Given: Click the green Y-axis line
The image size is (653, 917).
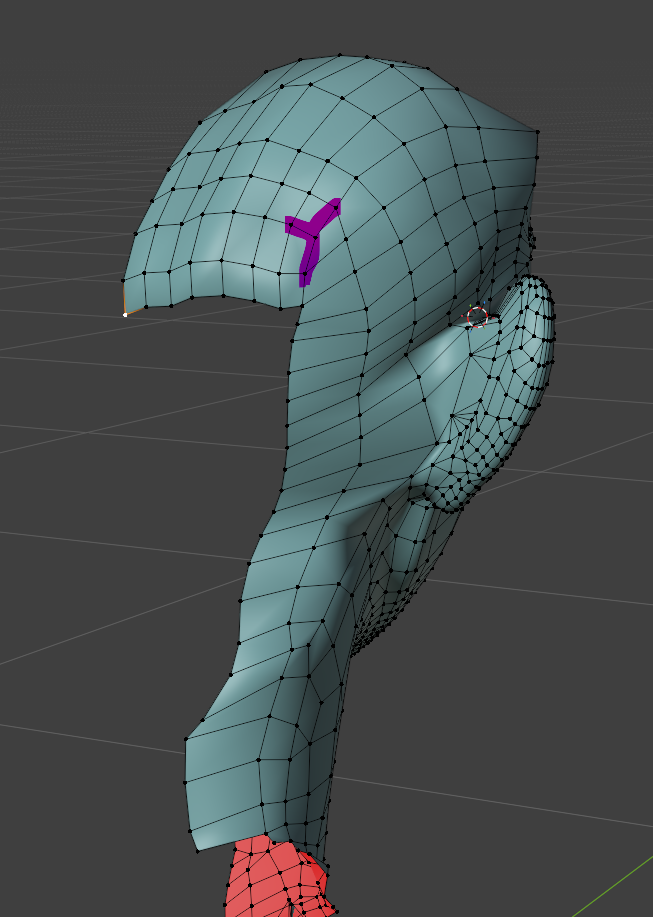Looking at the screenshot, I should pos(620,880).
